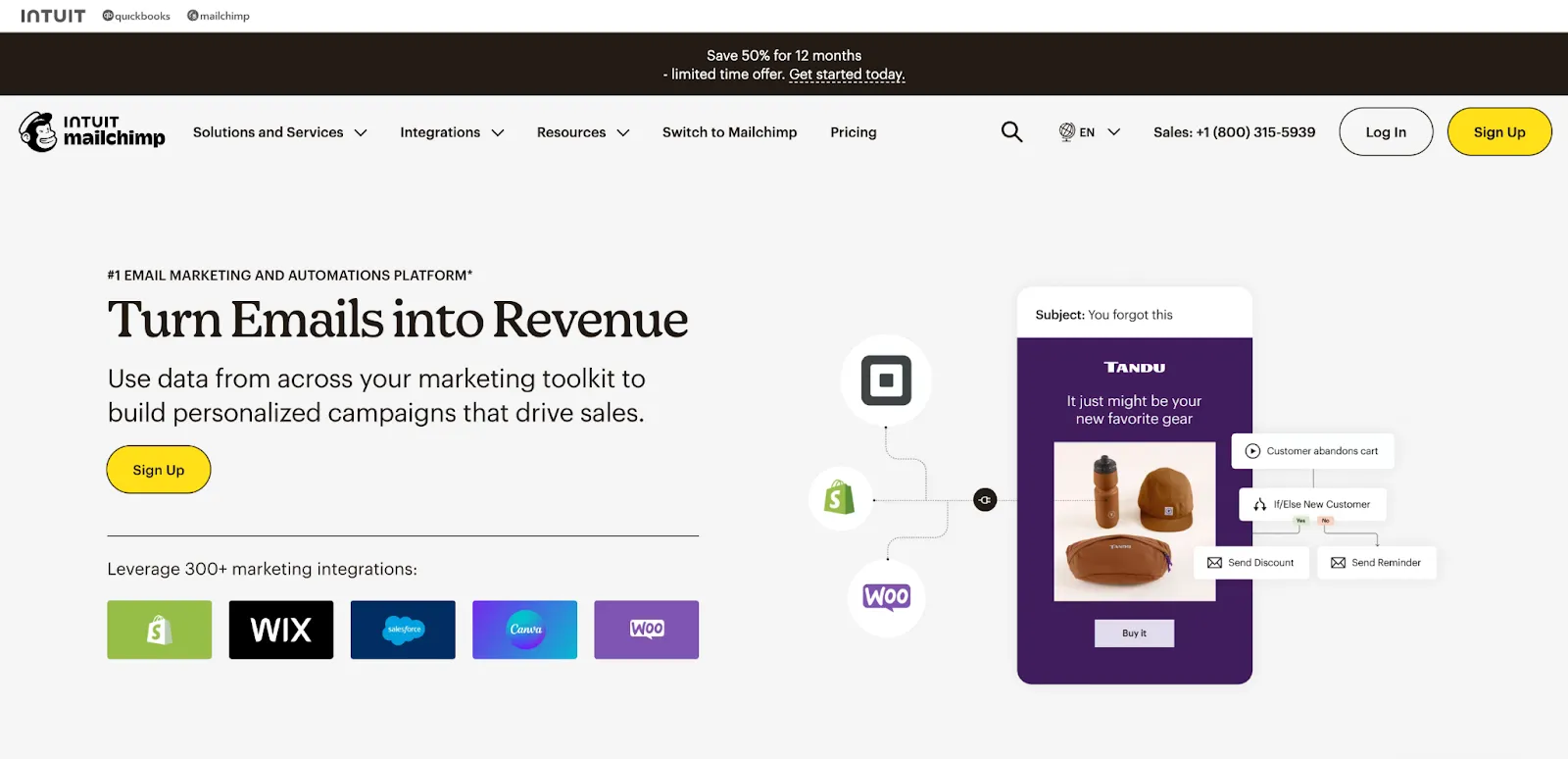The height and width of the screenshot is (759, 1568).
Task: Go to Switch to Mailchimp
Action: click(730, 132)
